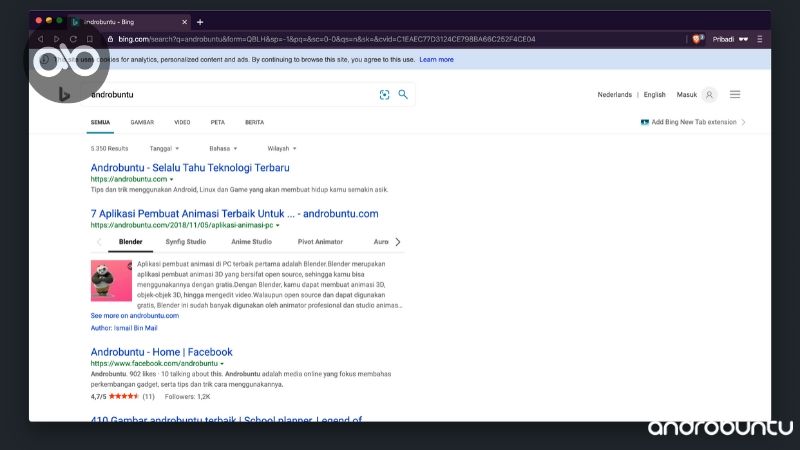Screen dimensions: 800x450
Task: Select the Synfig Studio carousel tab
Action: pos(186,242)
